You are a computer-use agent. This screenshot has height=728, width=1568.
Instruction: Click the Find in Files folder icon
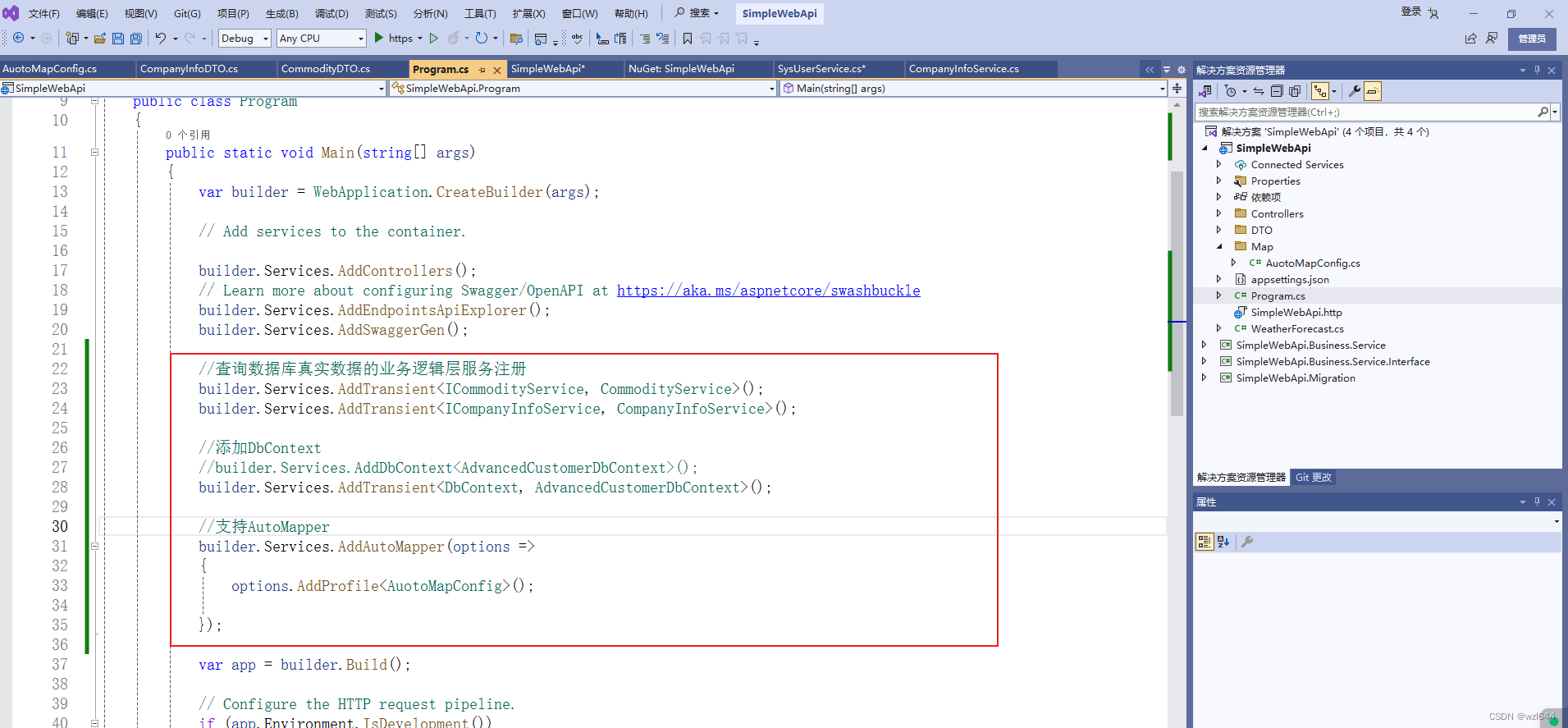[516, 38]
